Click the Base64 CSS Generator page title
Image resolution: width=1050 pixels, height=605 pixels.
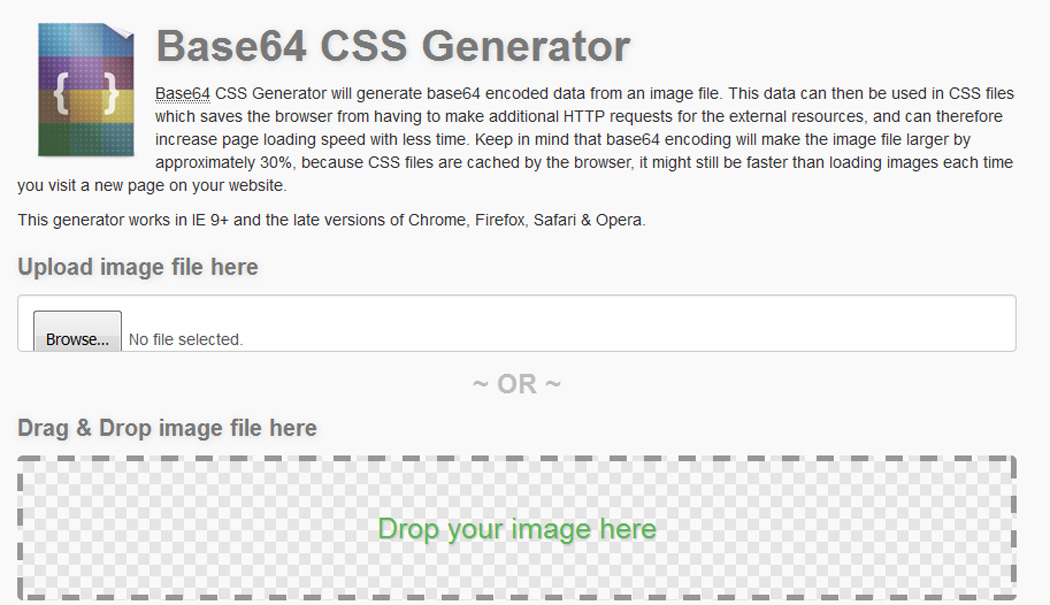click(394, 44)
